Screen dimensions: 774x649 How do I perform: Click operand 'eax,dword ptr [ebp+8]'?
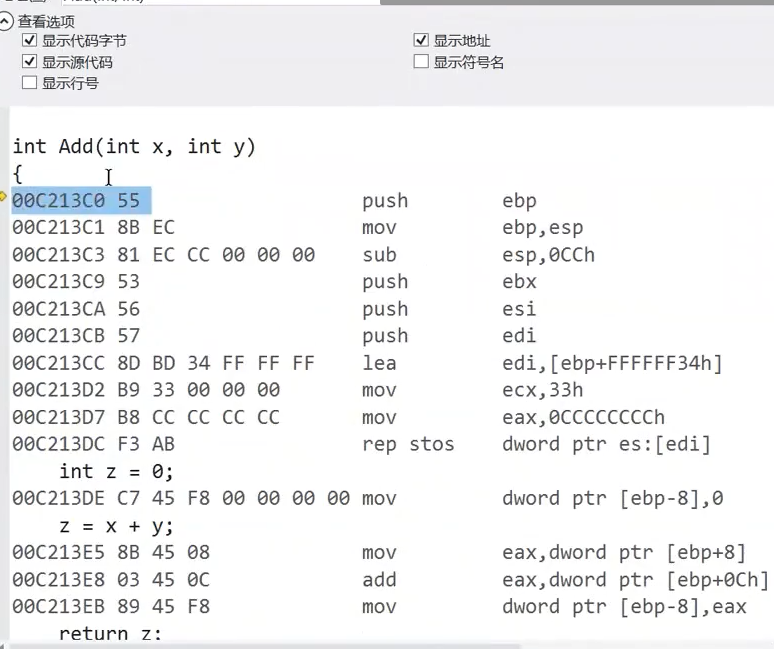(x=624, y=552)
